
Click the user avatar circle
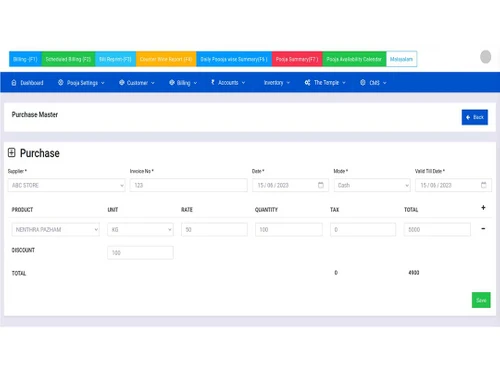(x=485, y=57)
